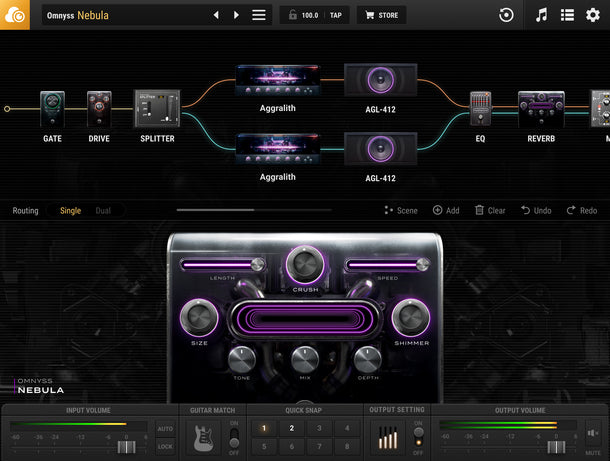This screenshot has height=461, width=610.
Task: Select the SPLITTER module
Action: [x=157, y=109]
